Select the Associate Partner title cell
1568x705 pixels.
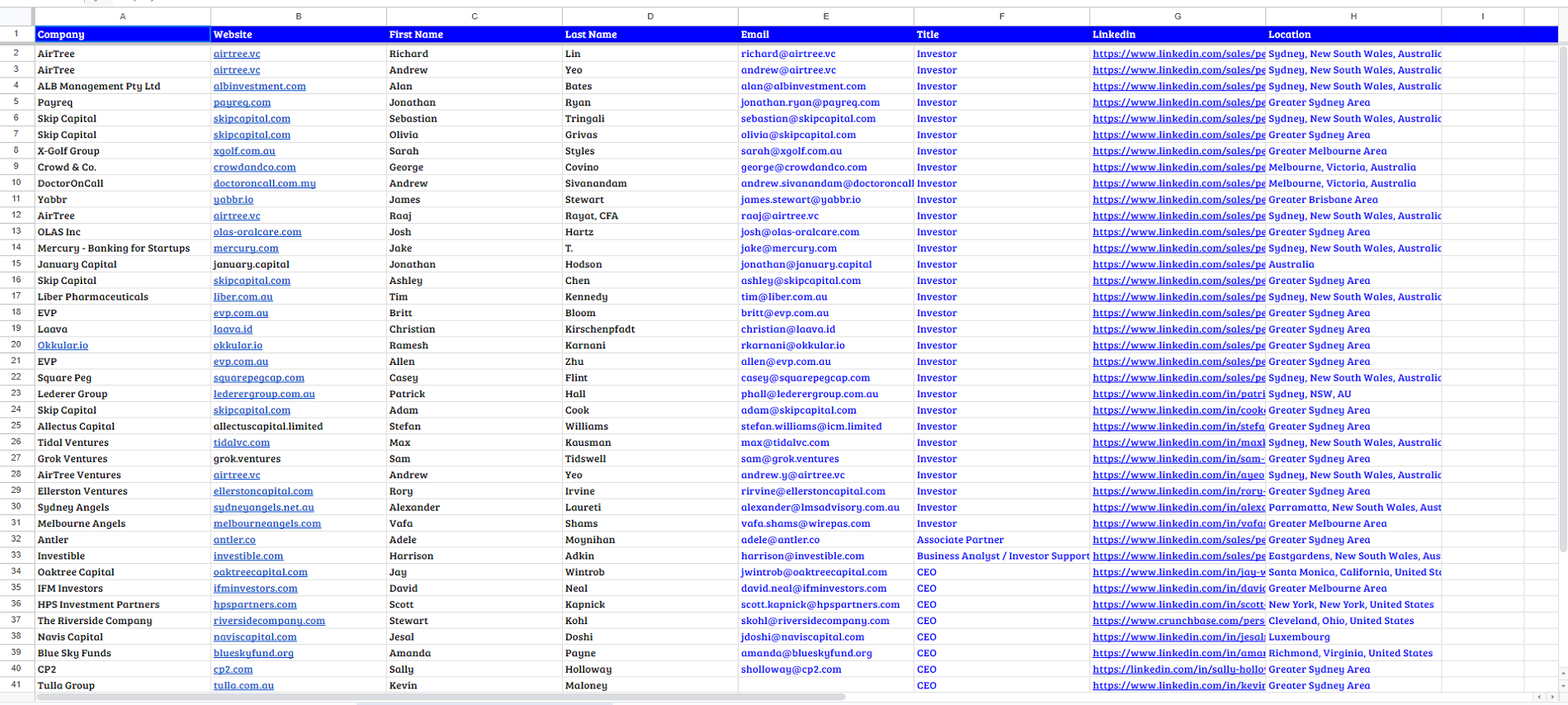coord(1001,540)
